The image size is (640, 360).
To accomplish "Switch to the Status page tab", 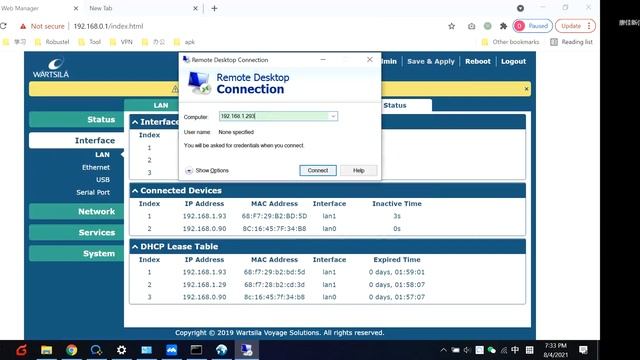I will coord(395,105).
